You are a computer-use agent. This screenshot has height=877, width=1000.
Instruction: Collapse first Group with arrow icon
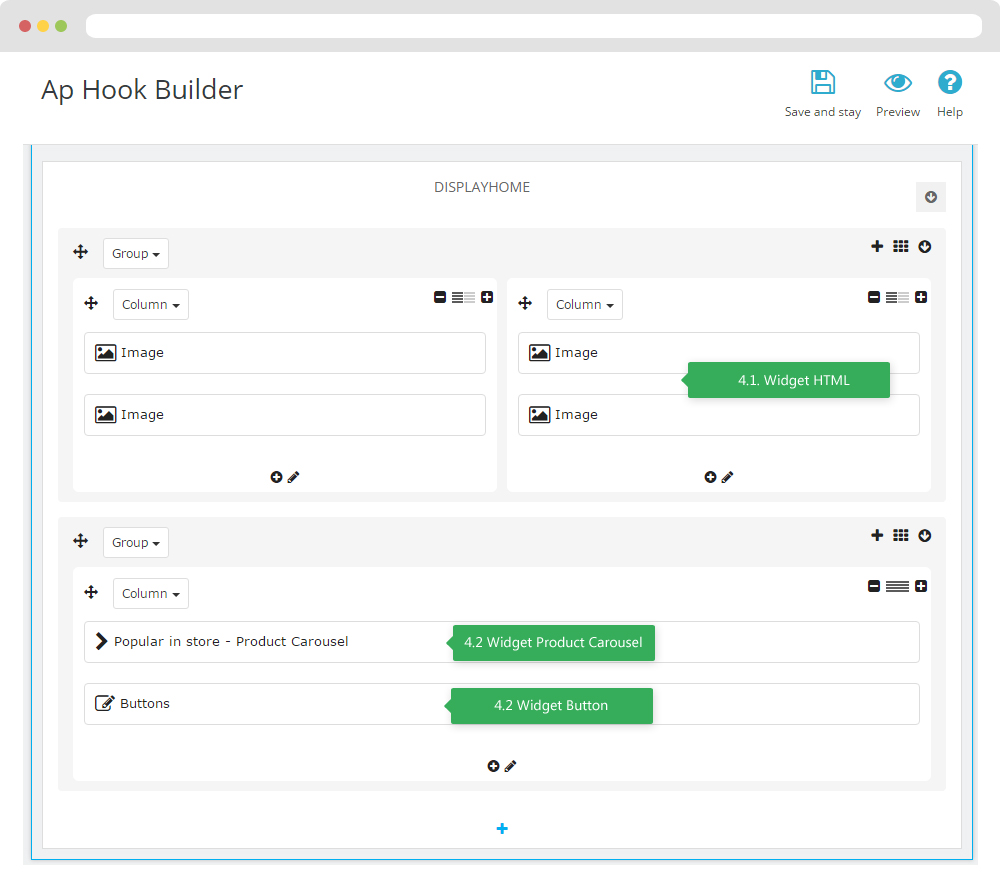[925, 246]
